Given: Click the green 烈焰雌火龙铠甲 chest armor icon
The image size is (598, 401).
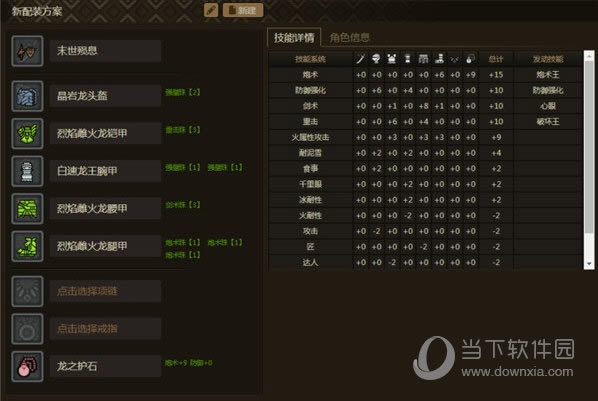Looking at the screenshot, I should pos(27,134).
